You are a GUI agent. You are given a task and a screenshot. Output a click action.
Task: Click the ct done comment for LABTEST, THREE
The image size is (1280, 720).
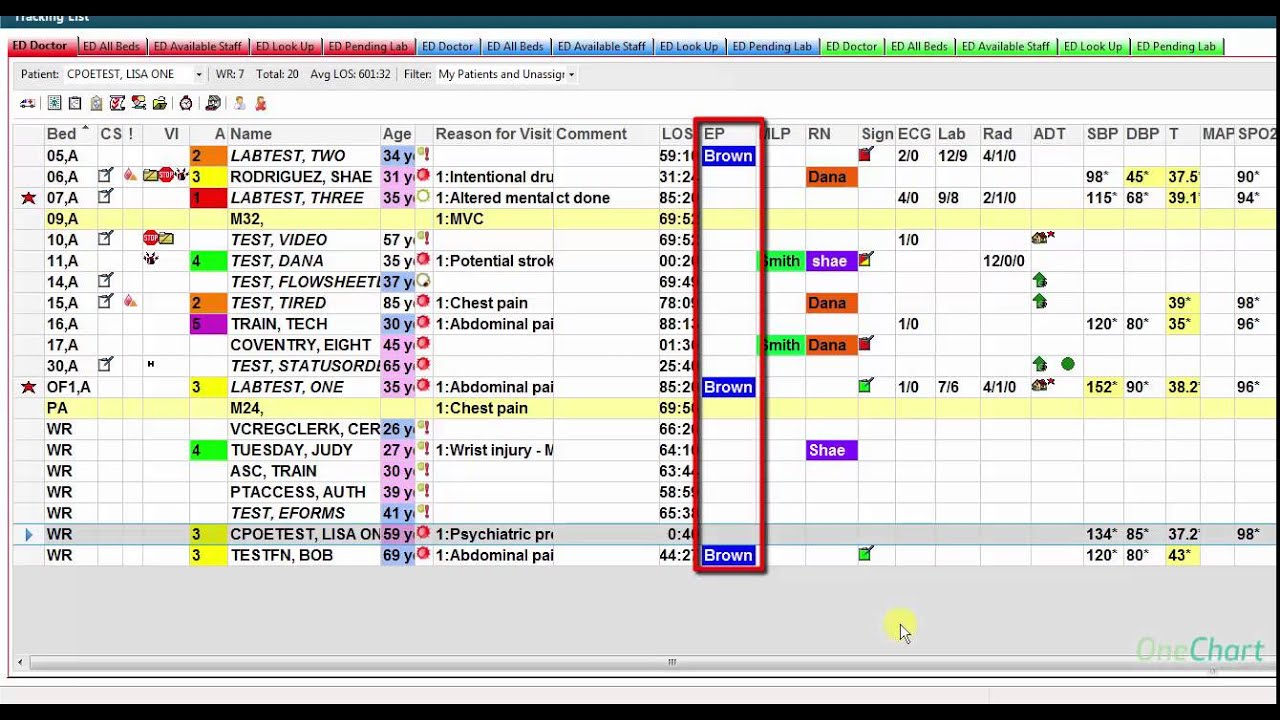tap(583, 197)
